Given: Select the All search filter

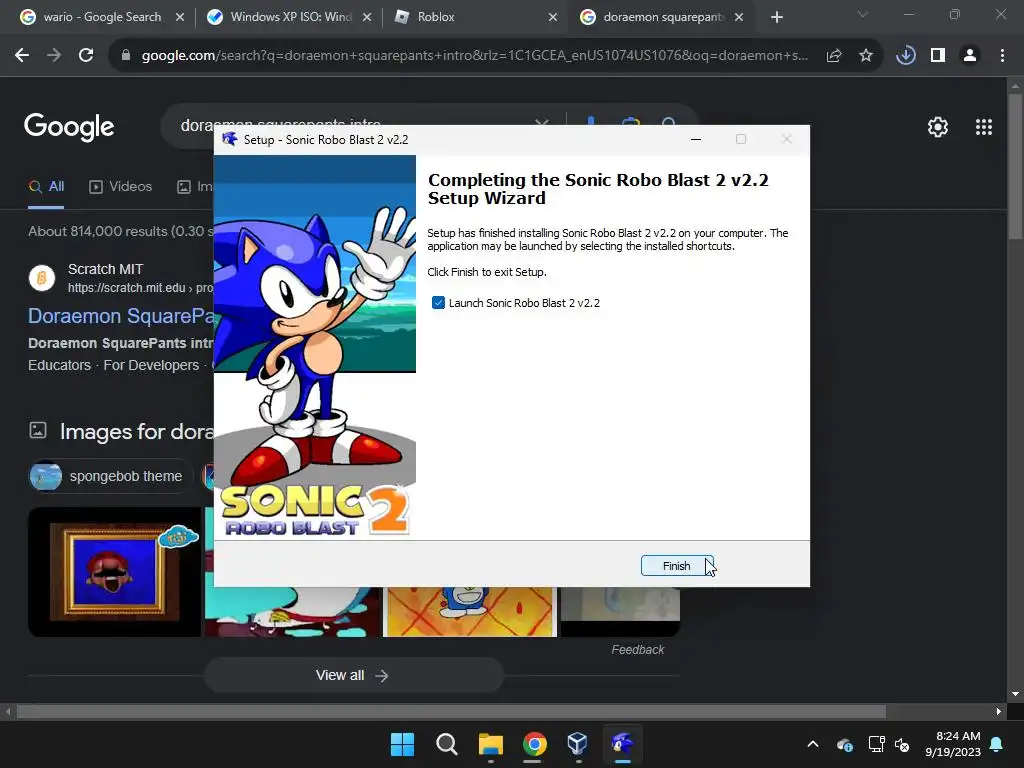Looking at the screenshot, I should pyautogui.click(x=46, y=187).
